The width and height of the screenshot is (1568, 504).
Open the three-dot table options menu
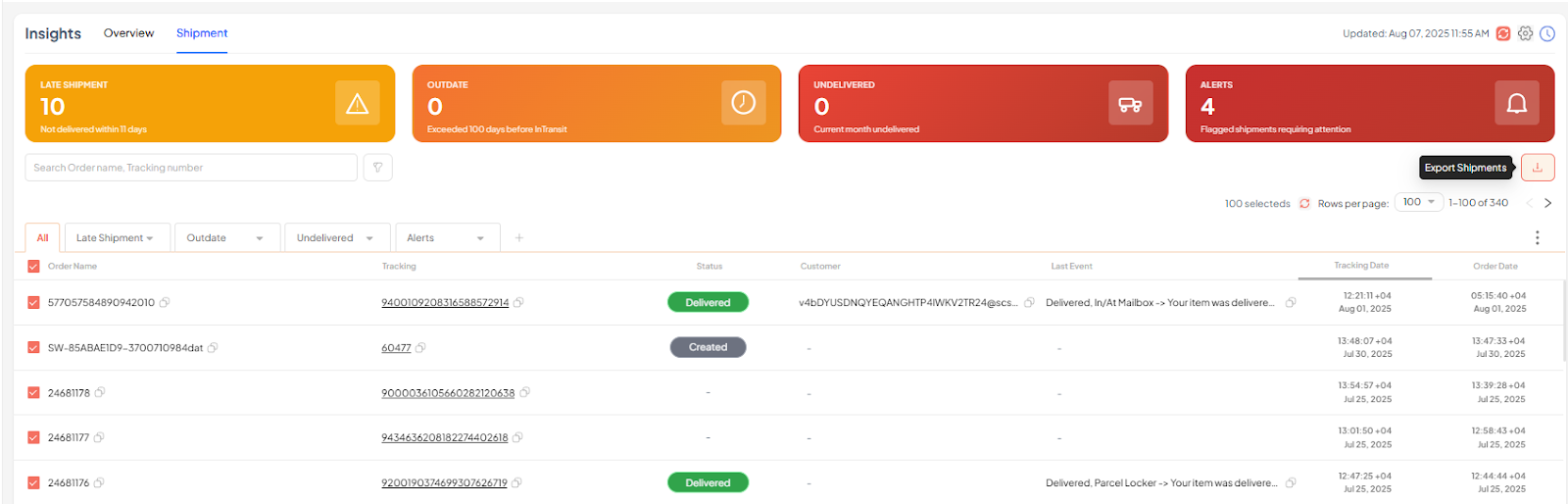(x=1537, y=237)
